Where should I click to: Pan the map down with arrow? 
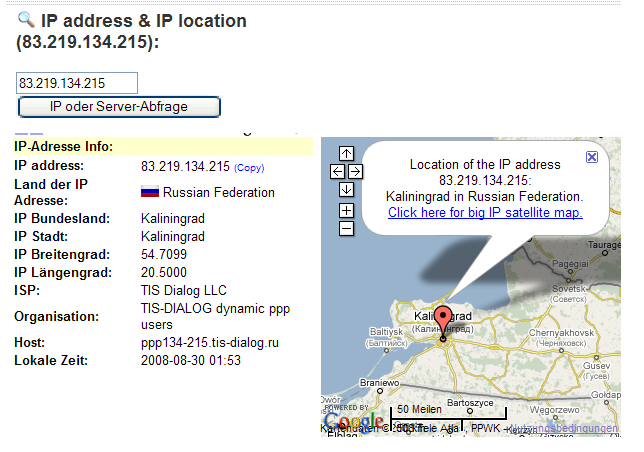click(x=346, y=189)
